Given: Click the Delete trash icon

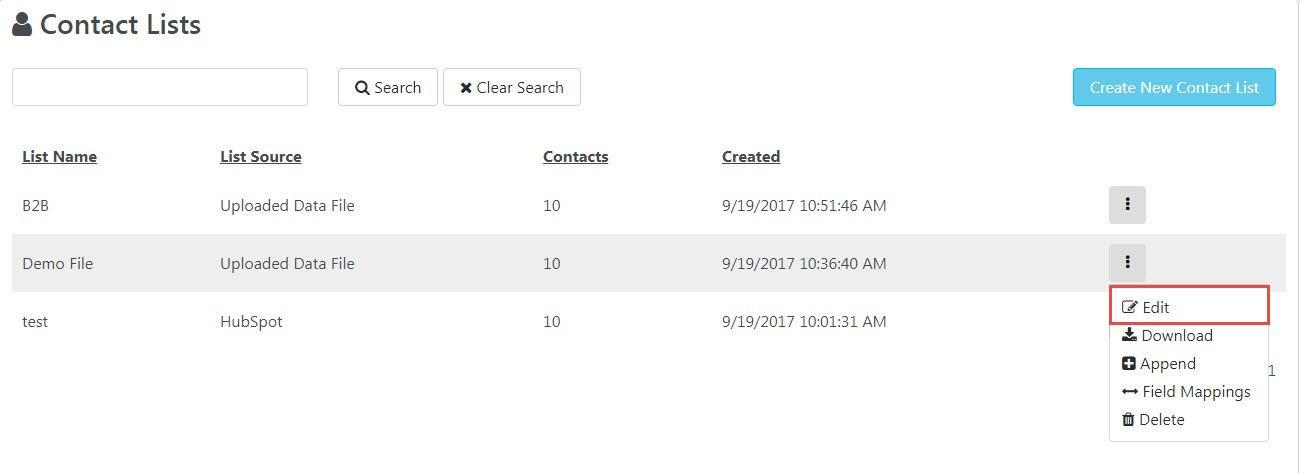Looking at the screenshot, I should [1128, 420].
